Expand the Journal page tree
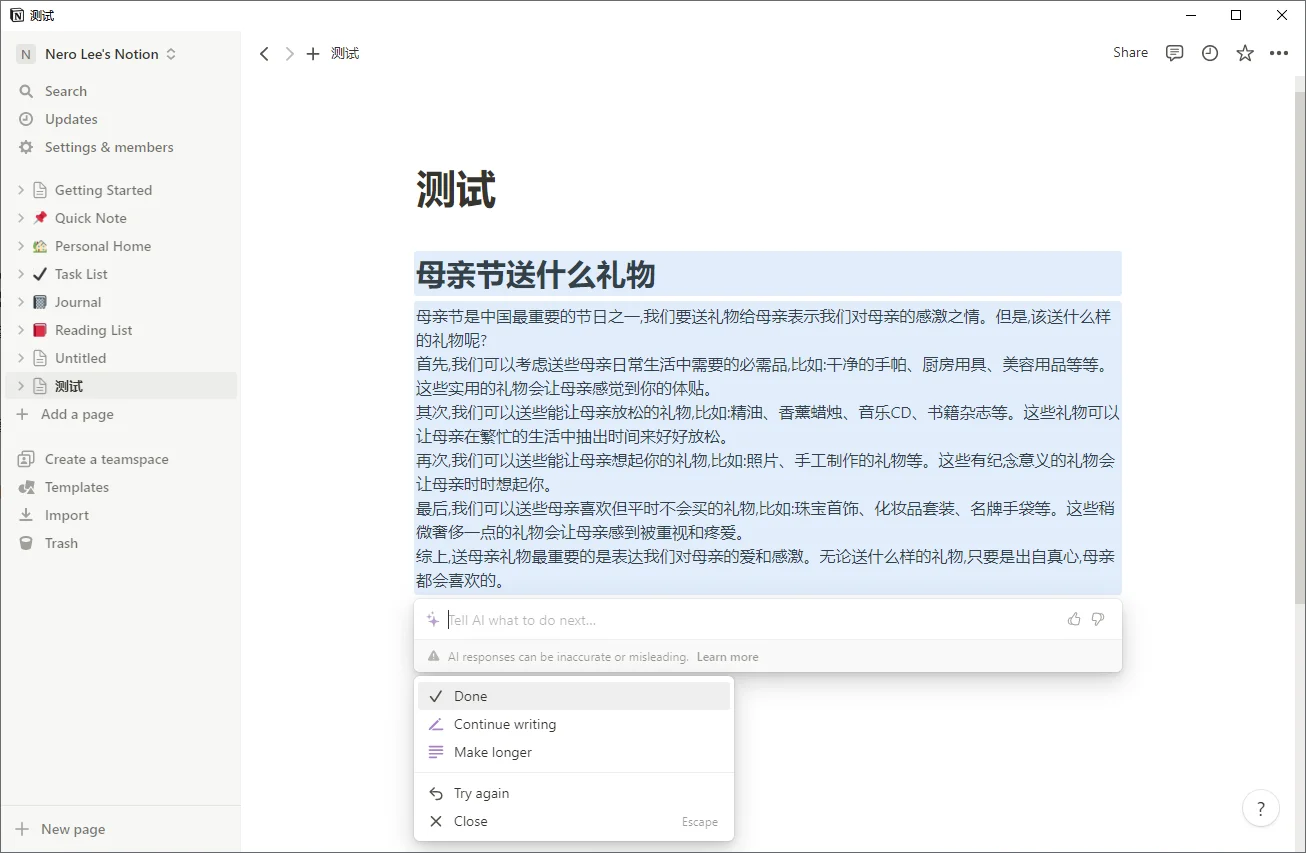The image size is (1306, 853). 20,302
